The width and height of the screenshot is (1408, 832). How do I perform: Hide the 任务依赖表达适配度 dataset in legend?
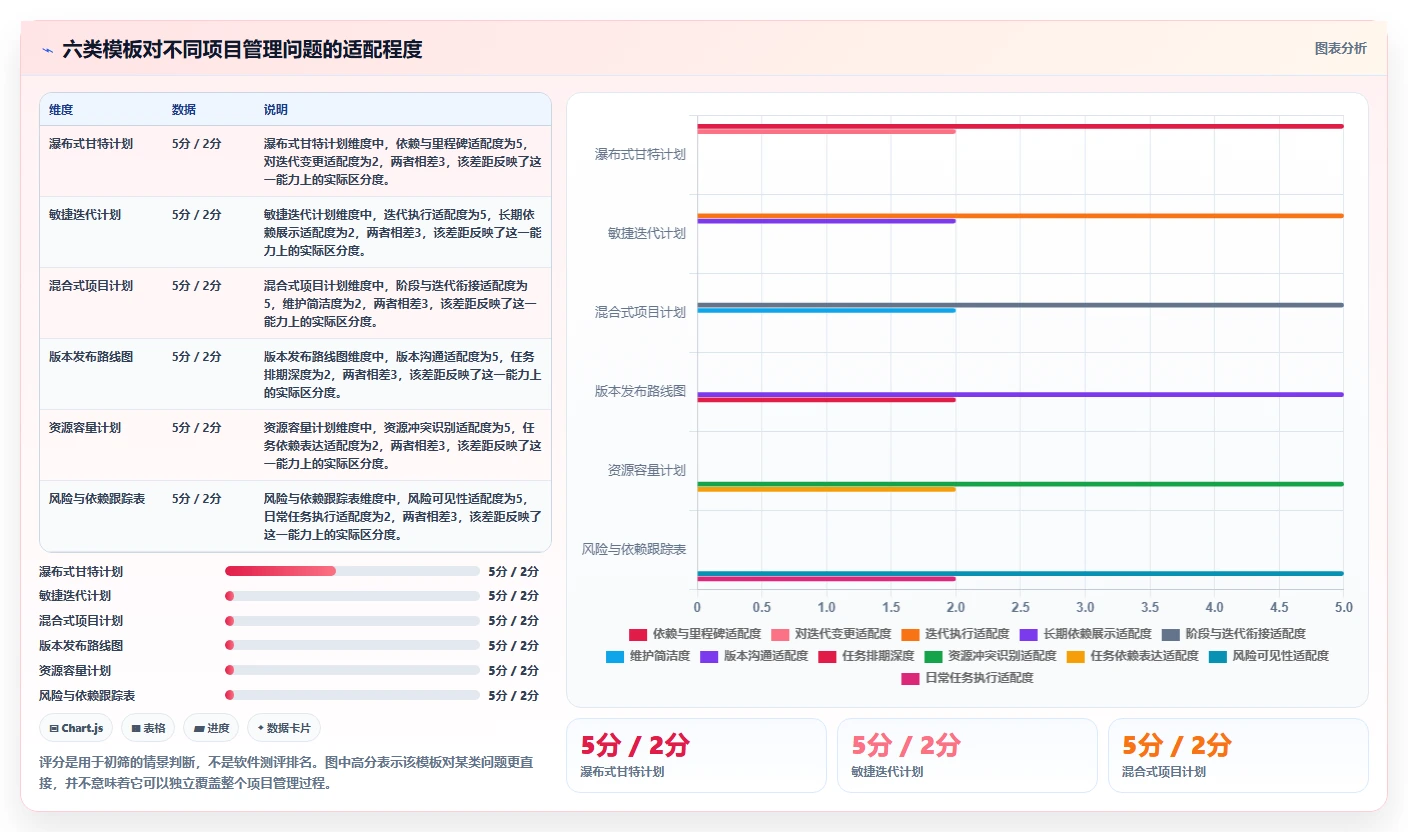tap(1131, 656)
